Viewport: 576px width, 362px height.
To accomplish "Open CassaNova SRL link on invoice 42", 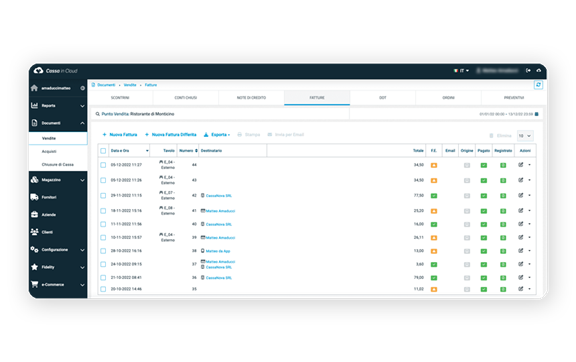I will coord(219,196).
